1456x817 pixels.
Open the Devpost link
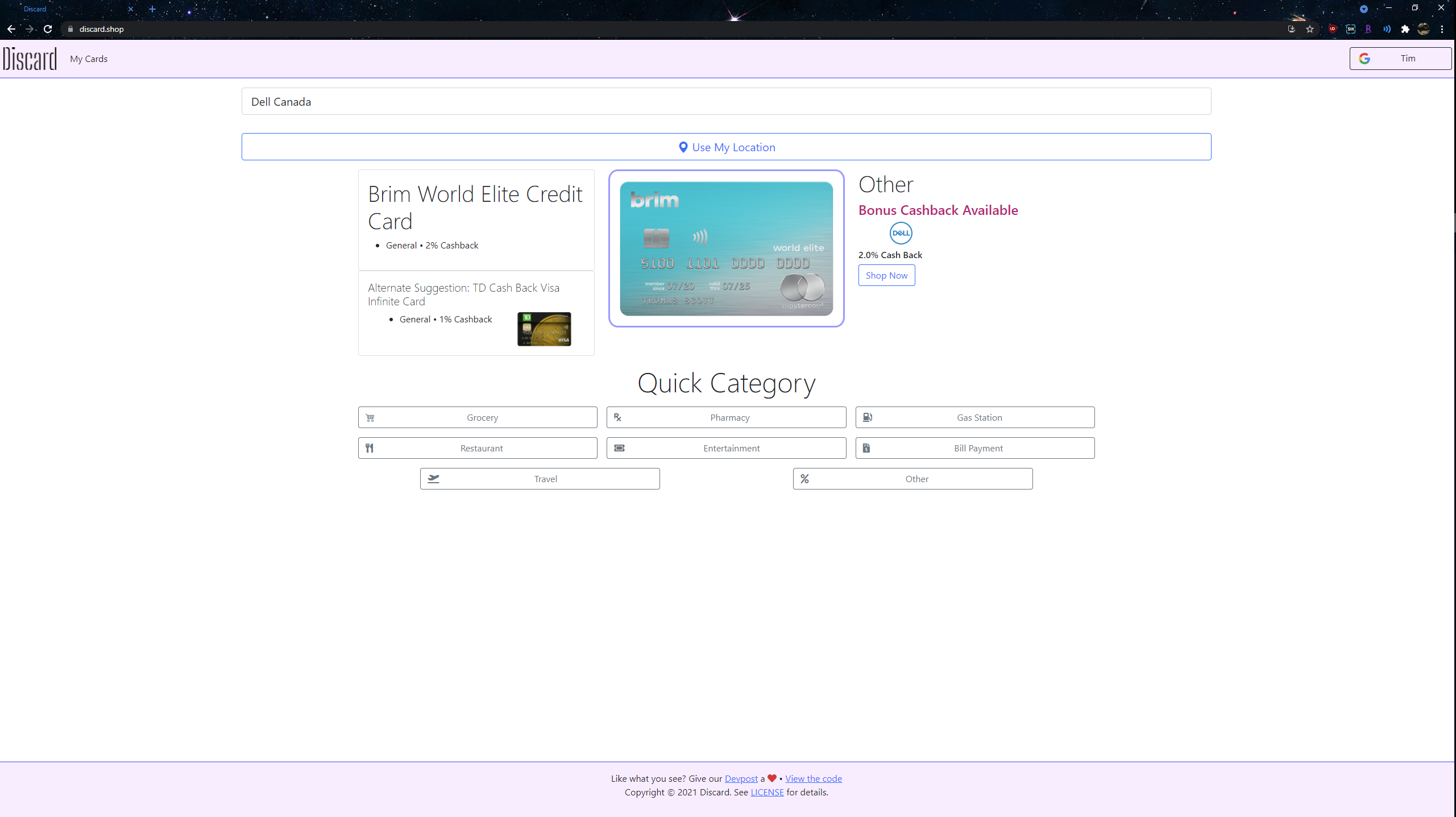(x=741, y=778)
